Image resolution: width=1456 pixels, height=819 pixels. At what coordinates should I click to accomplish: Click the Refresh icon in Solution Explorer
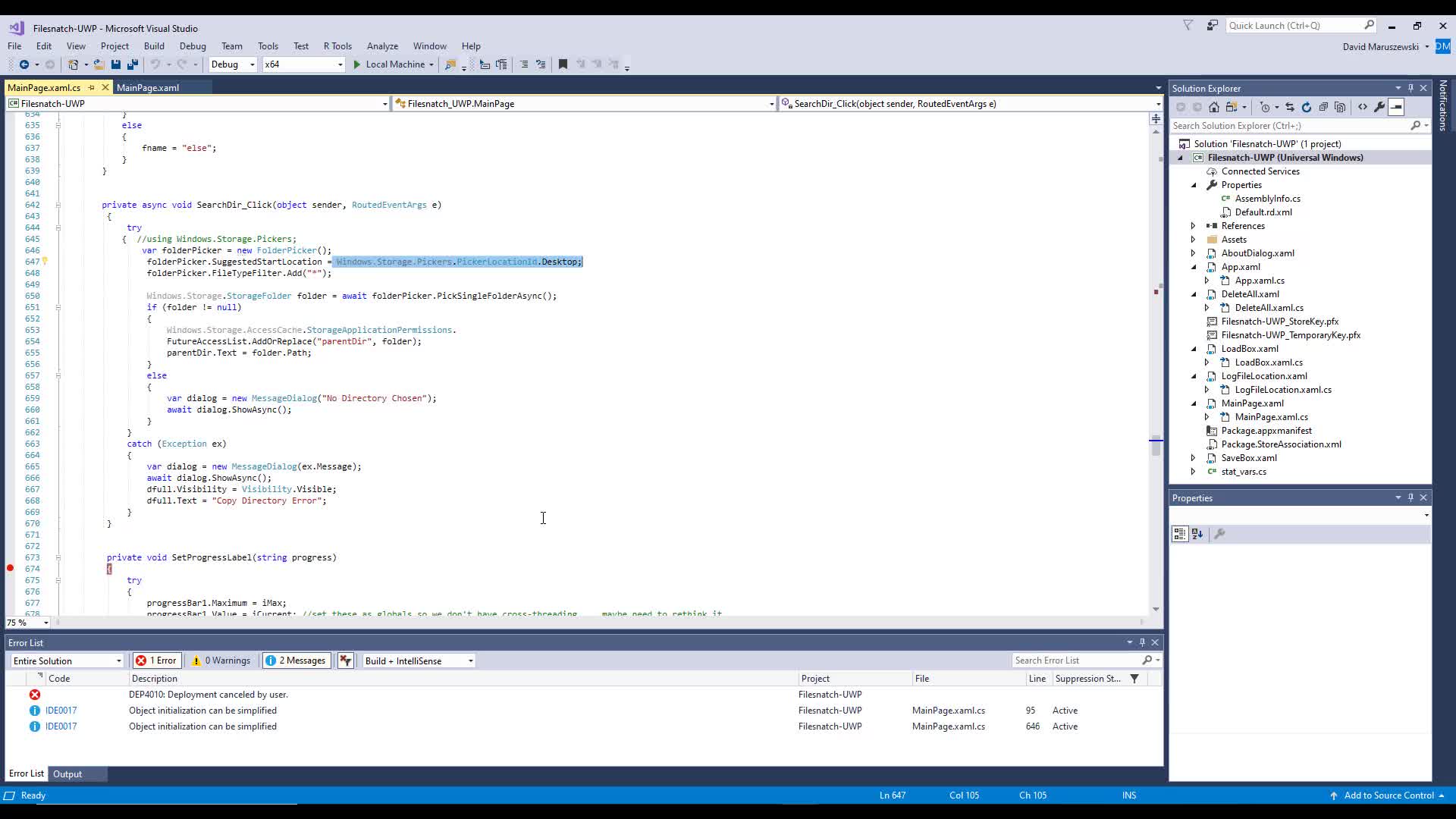1307,108
